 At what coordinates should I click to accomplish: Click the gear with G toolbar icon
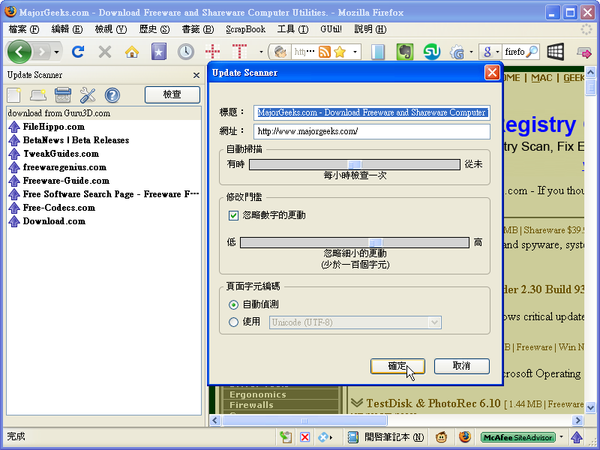pyautogui.click(x=457, y=52)
